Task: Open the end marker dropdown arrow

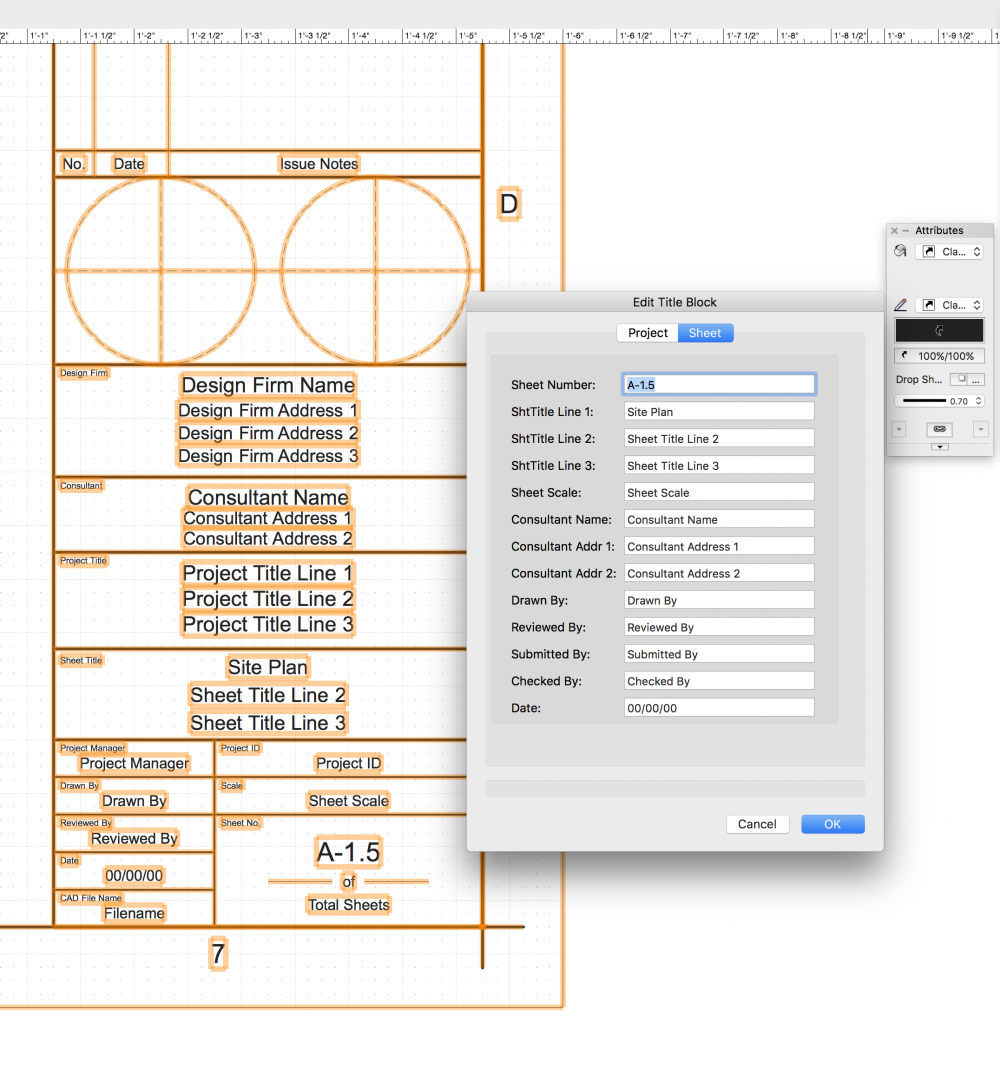Action: tap(980, 429)
